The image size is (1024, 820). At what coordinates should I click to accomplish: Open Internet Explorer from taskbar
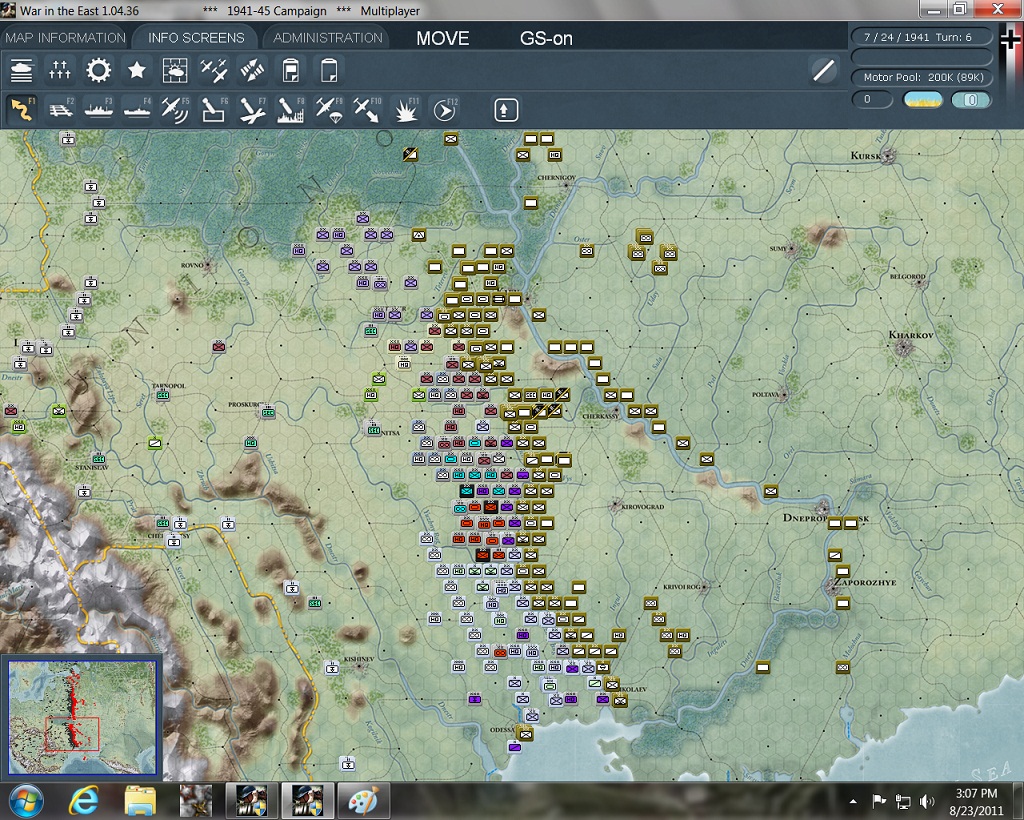tap(84, 801)
